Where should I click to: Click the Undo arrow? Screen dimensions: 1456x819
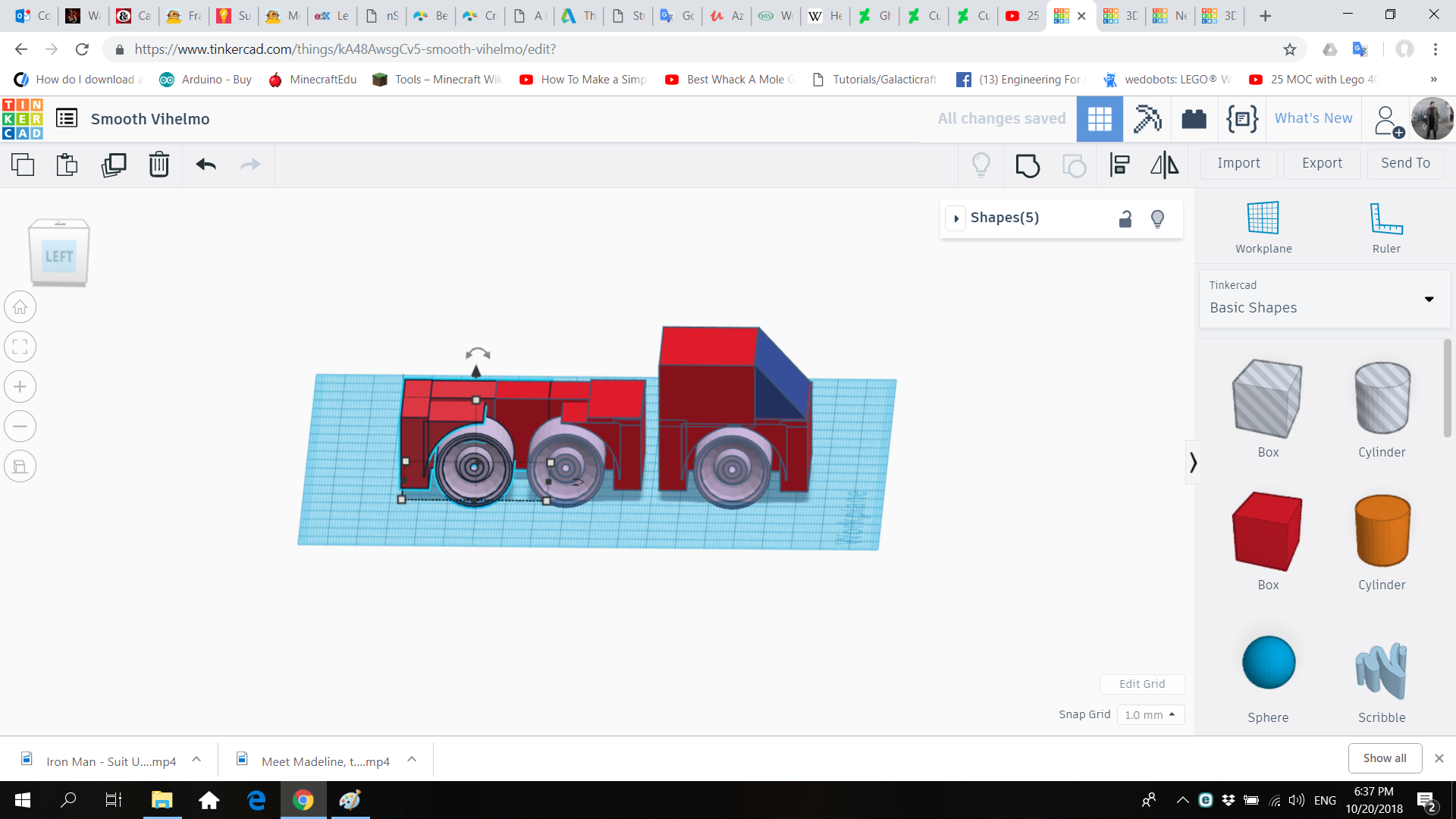point(206,165)
